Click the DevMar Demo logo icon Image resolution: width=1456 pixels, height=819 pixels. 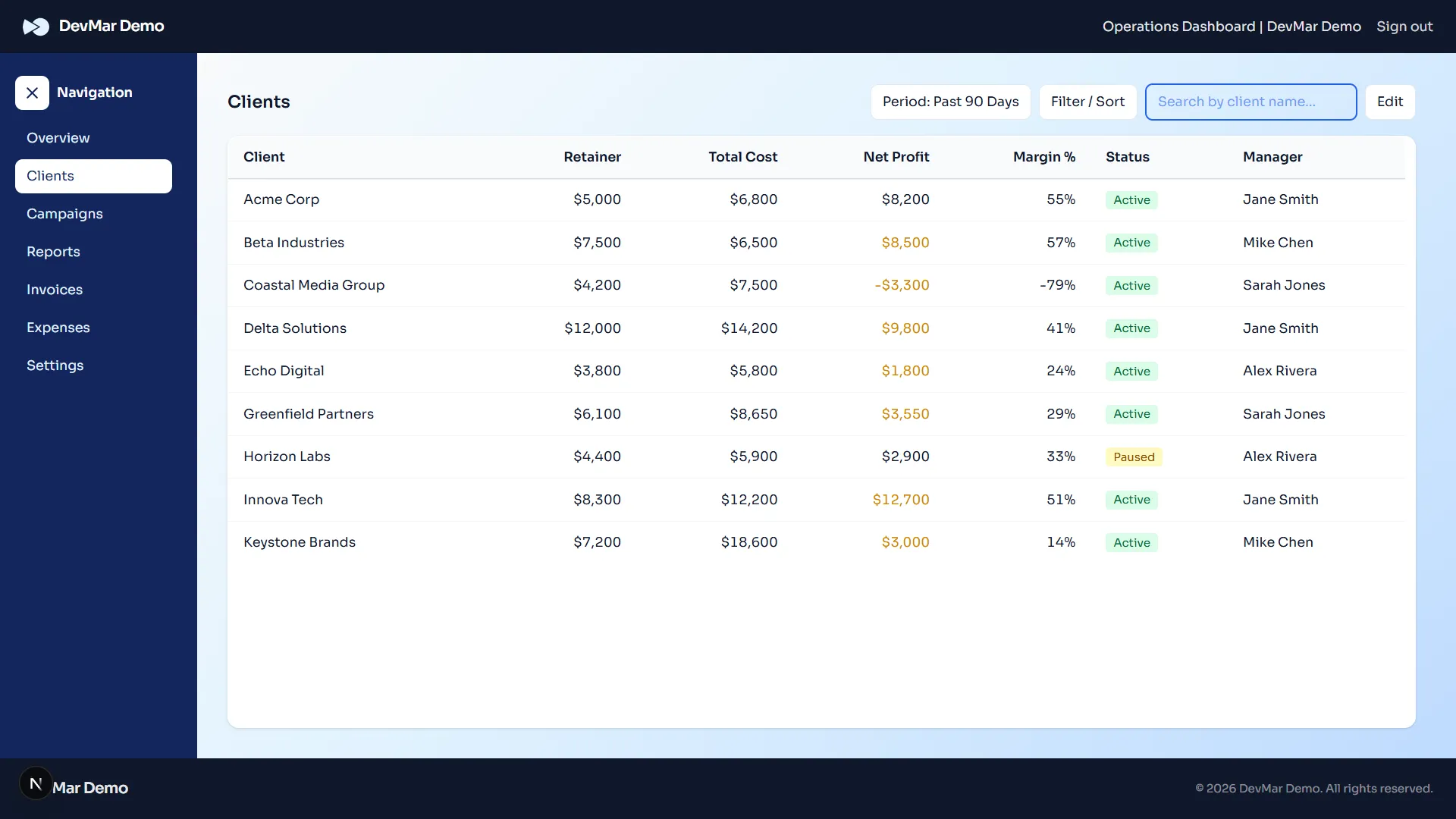tap(36, 27)
